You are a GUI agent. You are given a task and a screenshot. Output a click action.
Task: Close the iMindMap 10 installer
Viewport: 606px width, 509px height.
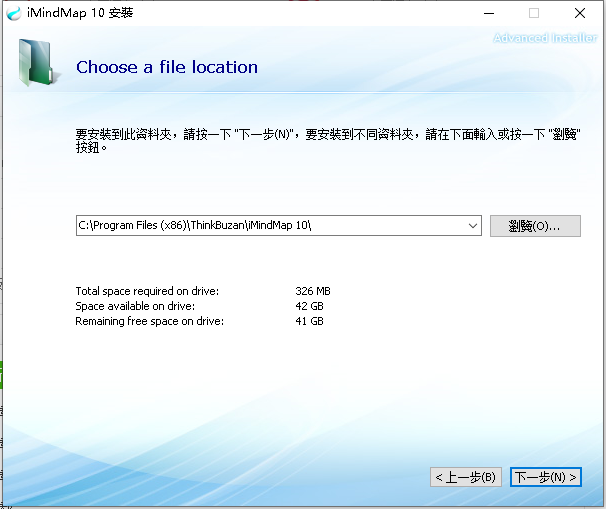point(580,13)
